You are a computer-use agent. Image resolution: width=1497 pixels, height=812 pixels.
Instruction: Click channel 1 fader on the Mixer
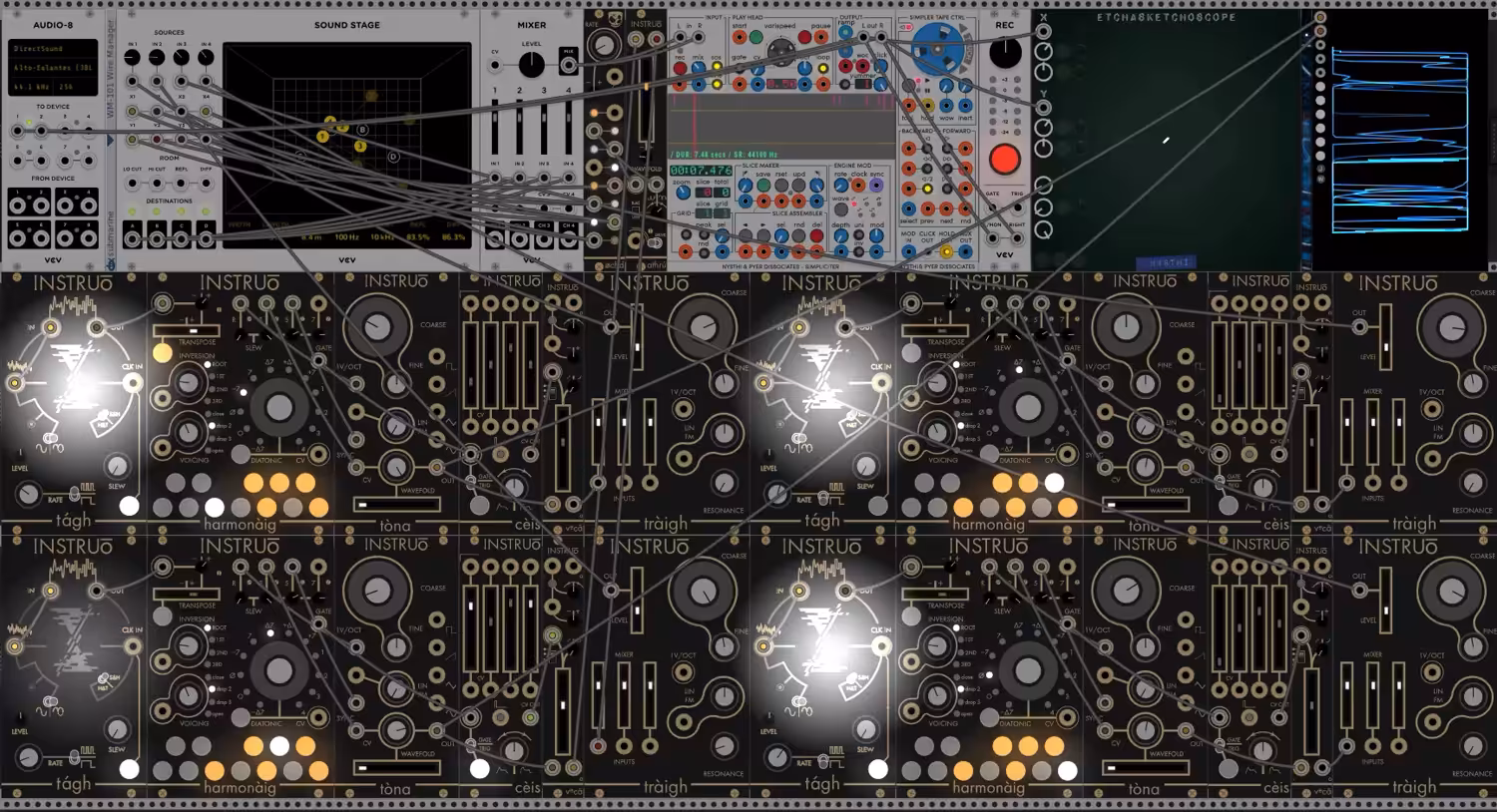tap(495, 118)
